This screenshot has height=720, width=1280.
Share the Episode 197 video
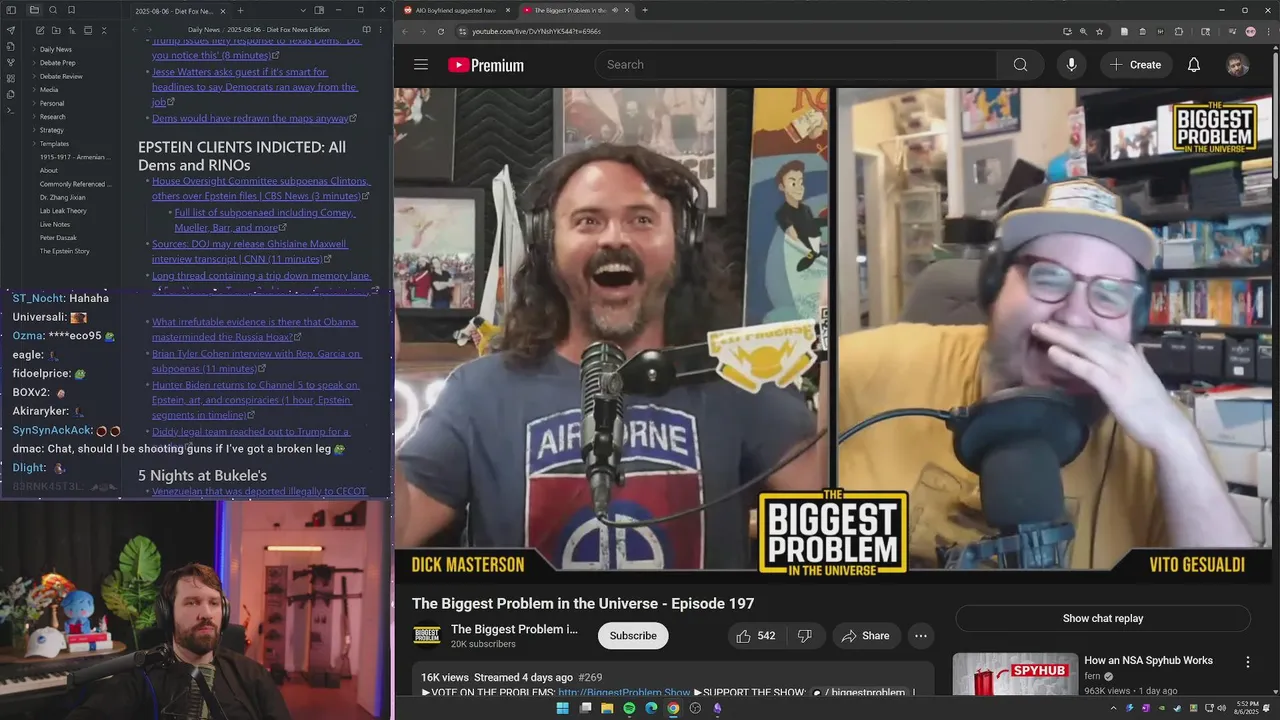click(x=866, y=636)
